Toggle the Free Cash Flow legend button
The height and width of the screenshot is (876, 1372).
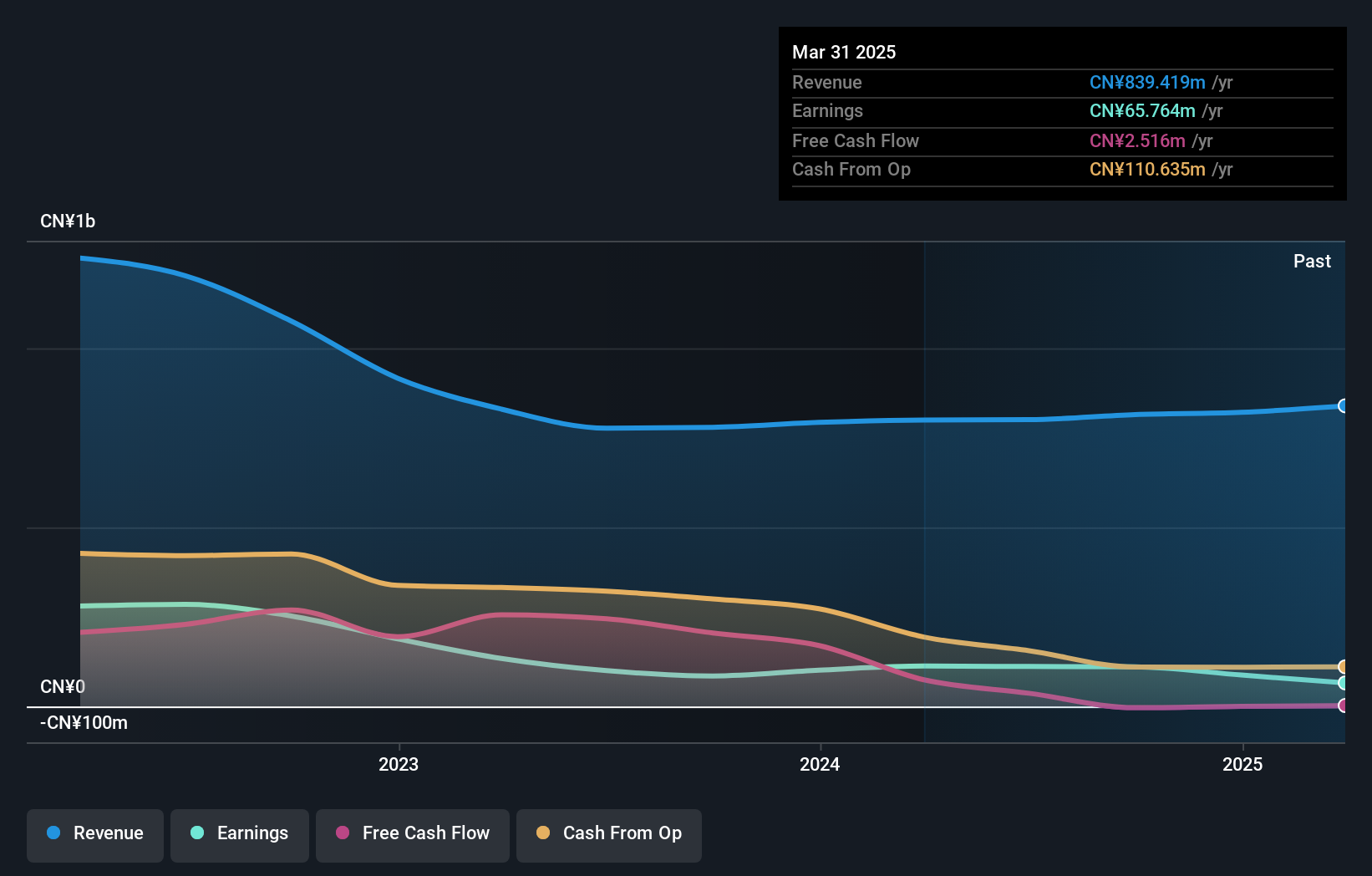pos(413,835)
